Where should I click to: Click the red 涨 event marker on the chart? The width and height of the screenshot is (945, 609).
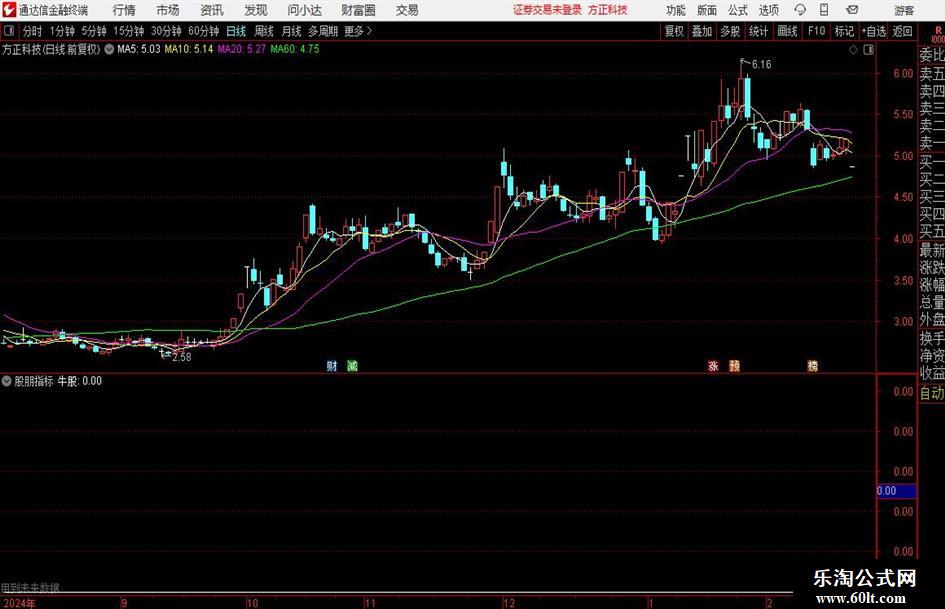click(x=713, y=365)
